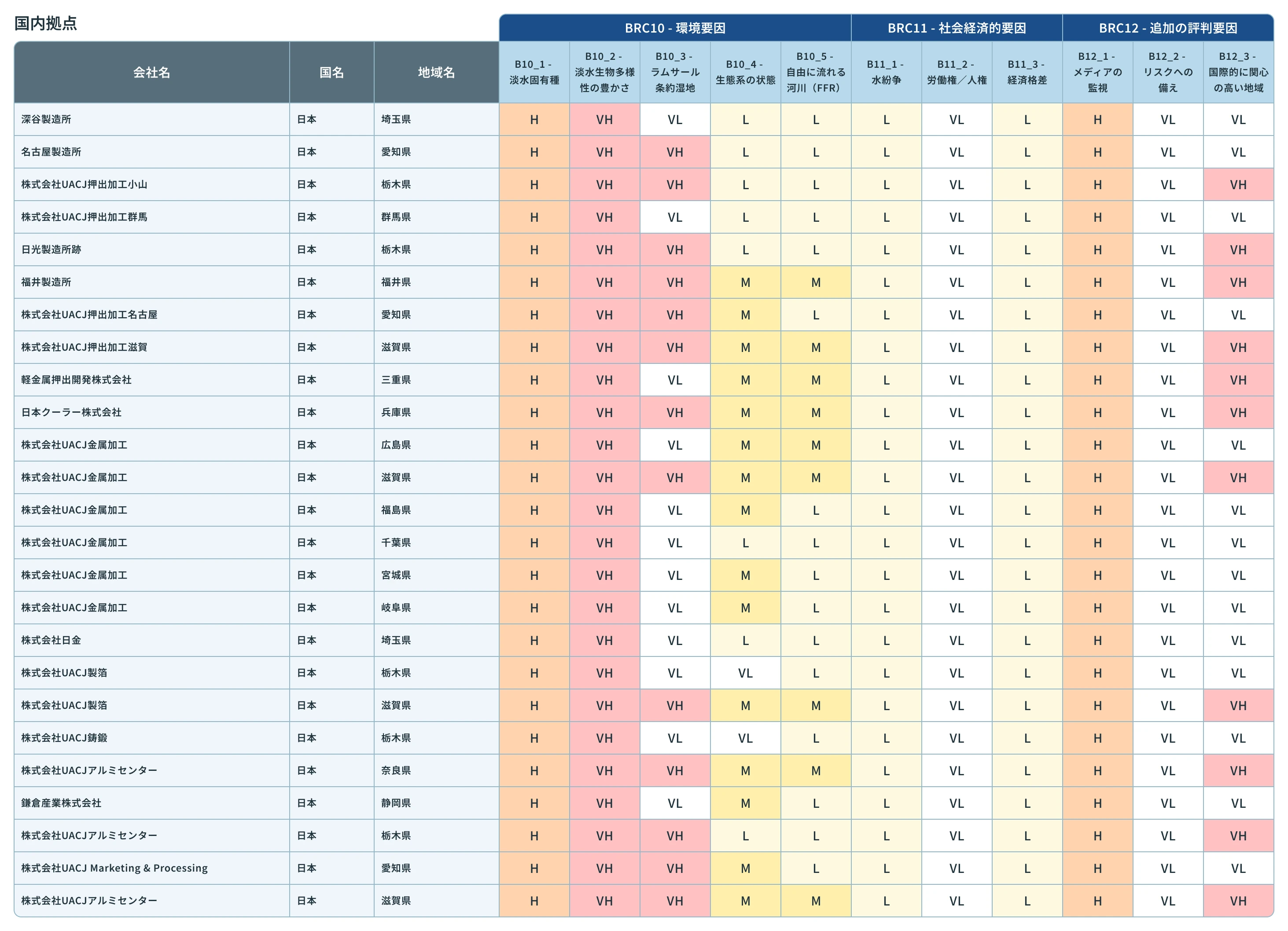Click the B10_3 ラムサール条約湿地 header

click(675, 72)
